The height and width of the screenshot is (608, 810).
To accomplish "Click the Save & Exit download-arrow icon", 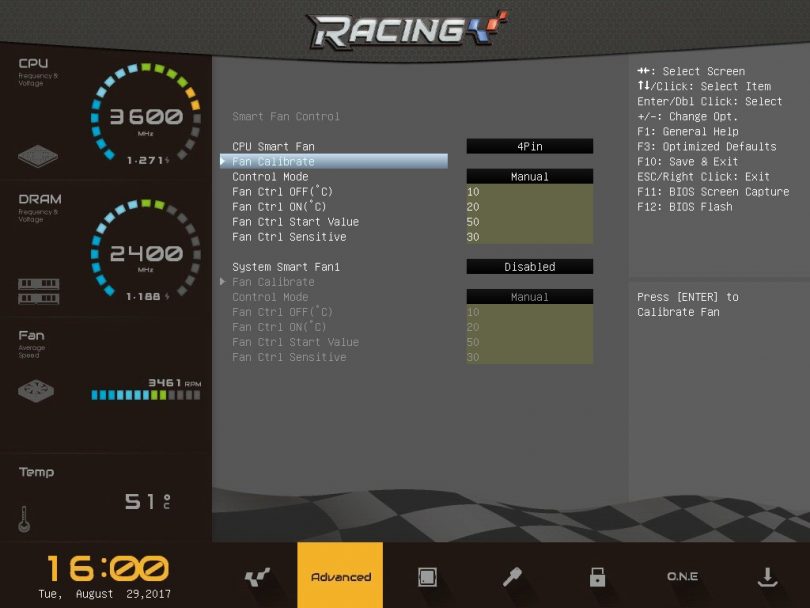I will 767,577.
